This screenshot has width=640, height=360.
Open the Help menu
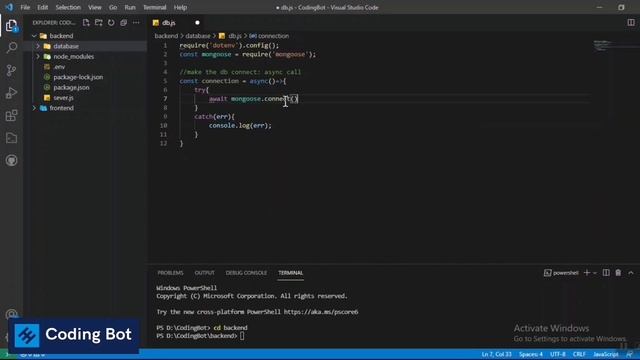[180, 7]
